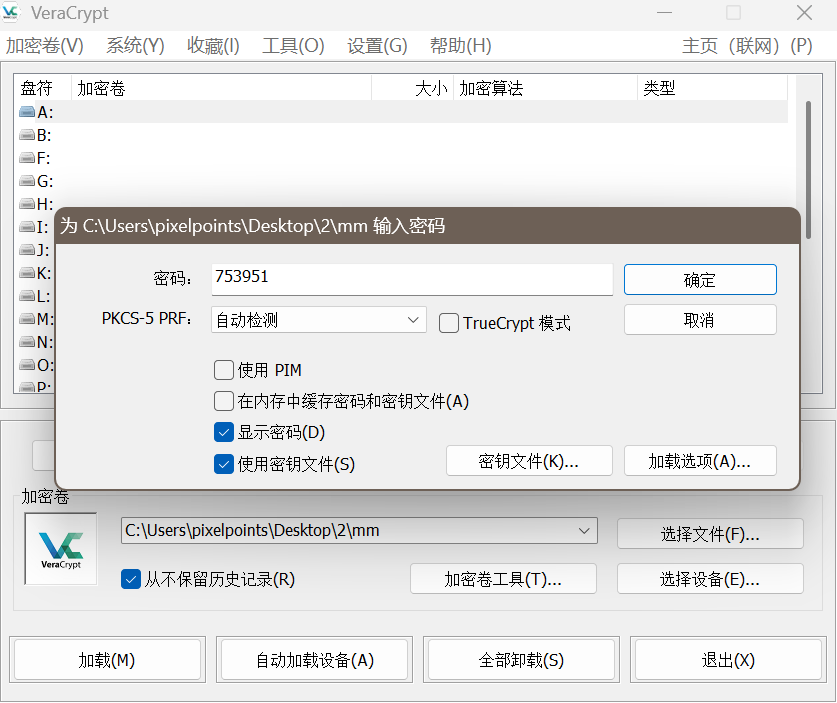
Task: Click the 盘符 column header
Action: pyautogui.click(x=43, y=88)
